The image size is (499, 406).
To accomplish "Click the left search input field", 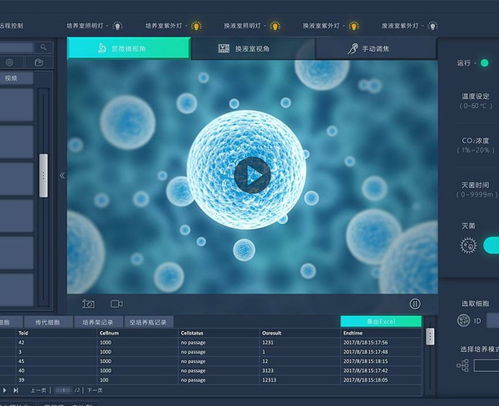I will [17, 47].
